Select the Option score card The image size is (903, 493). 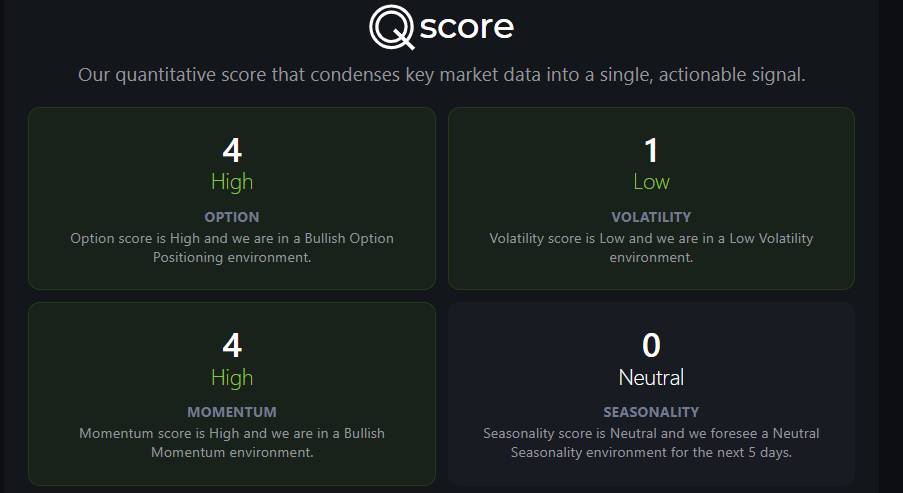[x=232, y=198]
